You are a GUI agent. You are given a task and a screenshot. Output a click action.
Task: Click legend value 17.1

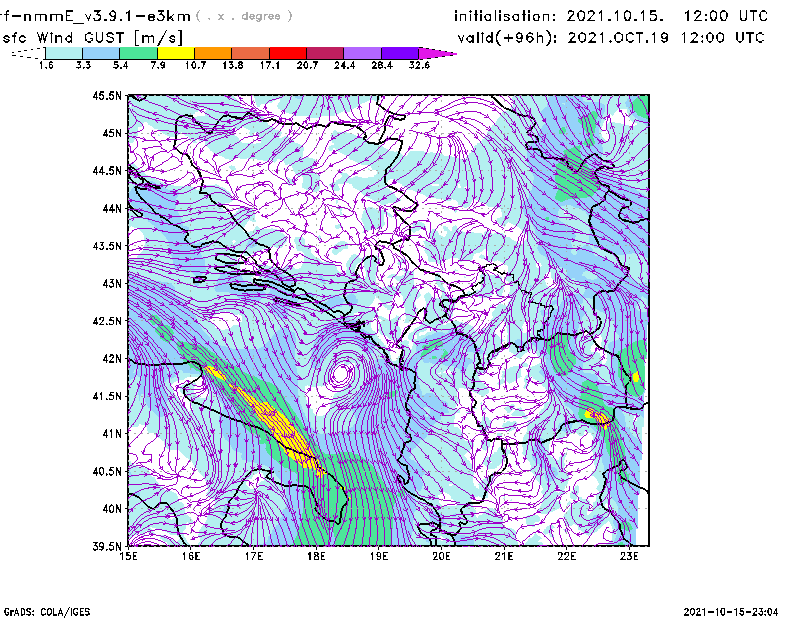(x=270, y=65)
